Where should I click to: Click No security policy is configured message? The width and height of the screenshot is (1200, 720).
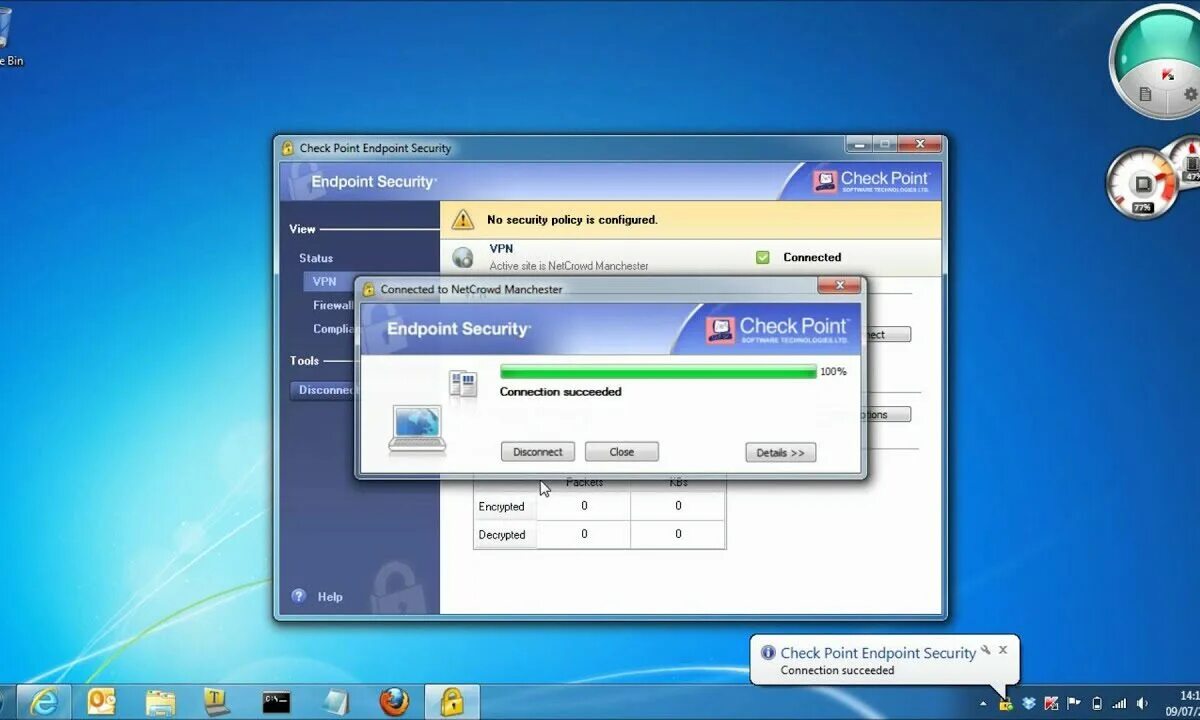(572, 220)
